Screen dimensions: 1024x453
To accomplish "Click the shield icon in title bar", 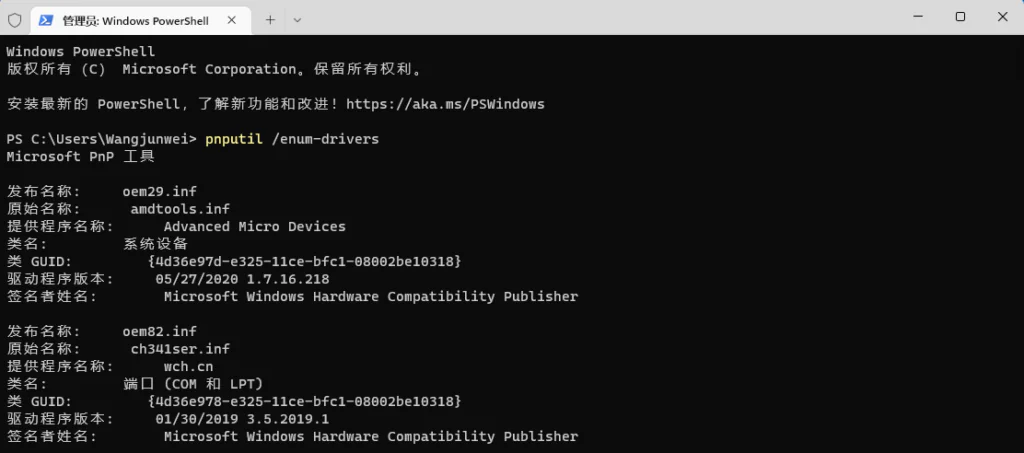I will [x=14, y=20].
